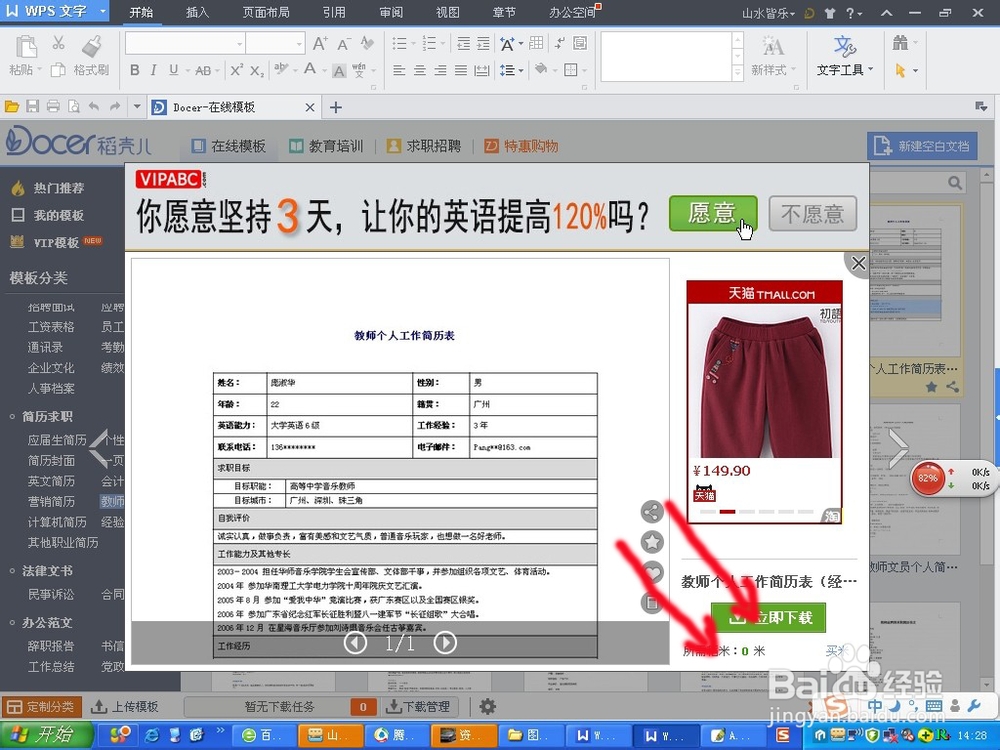Image resolution: width=1000 pixels, height=750 pixels.
Task: Click the 上传模板 button
Action: click(x=125, y=707)
